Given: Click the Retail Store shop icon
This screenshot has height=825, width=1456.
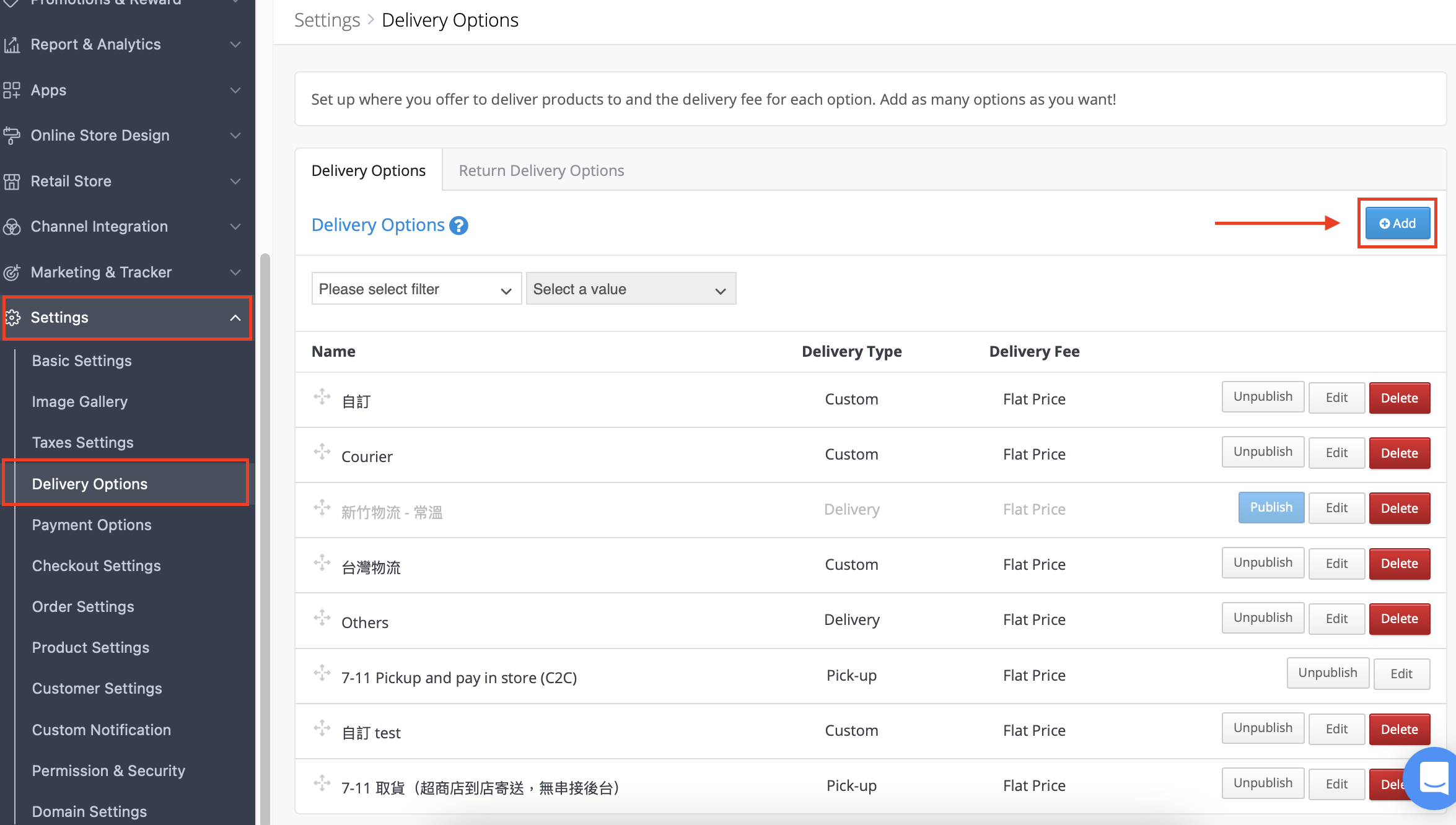Looking at the screenshot, I should point(12,181).
